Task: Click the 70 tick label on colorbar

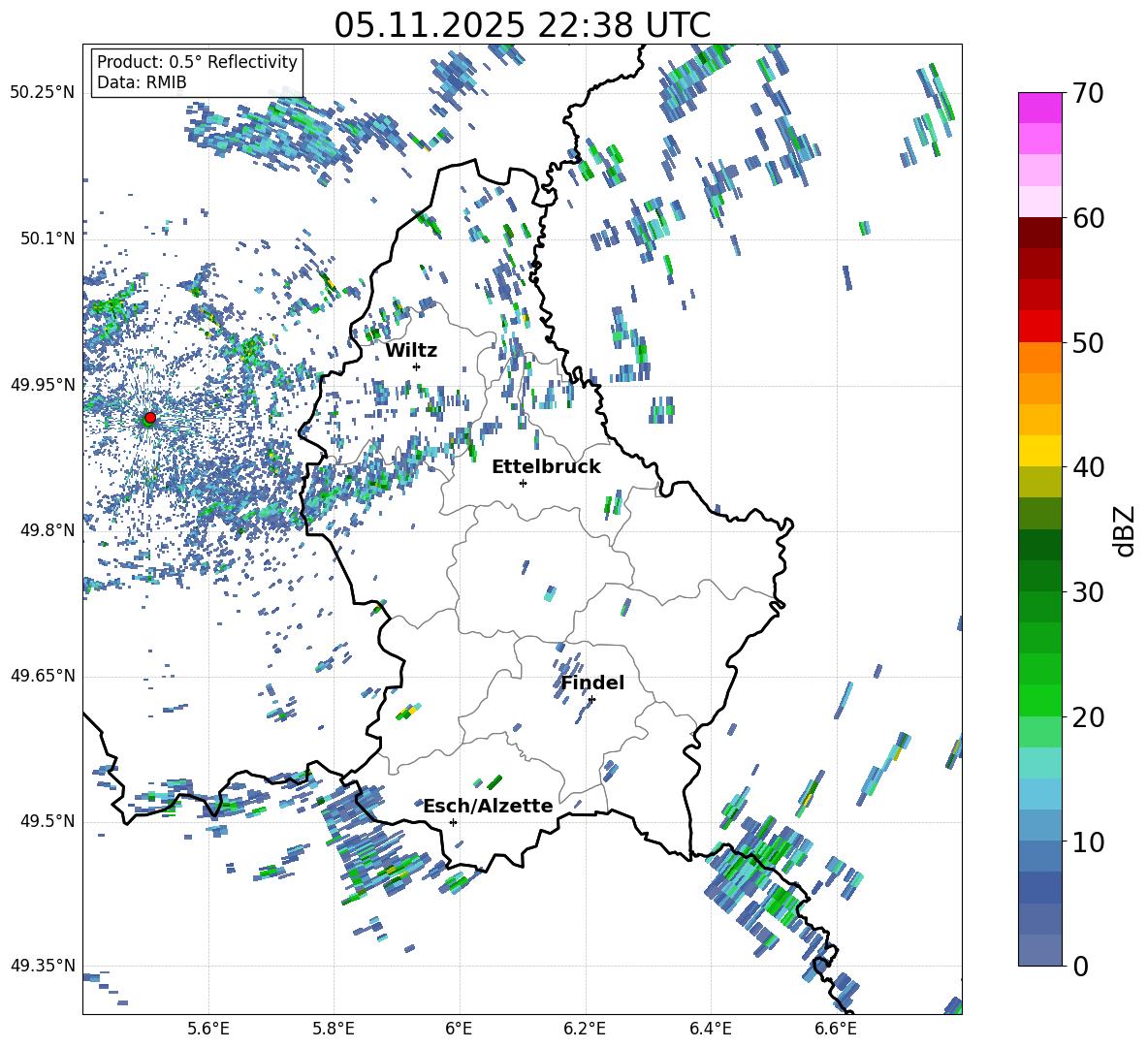Action: click(1087, 93)
